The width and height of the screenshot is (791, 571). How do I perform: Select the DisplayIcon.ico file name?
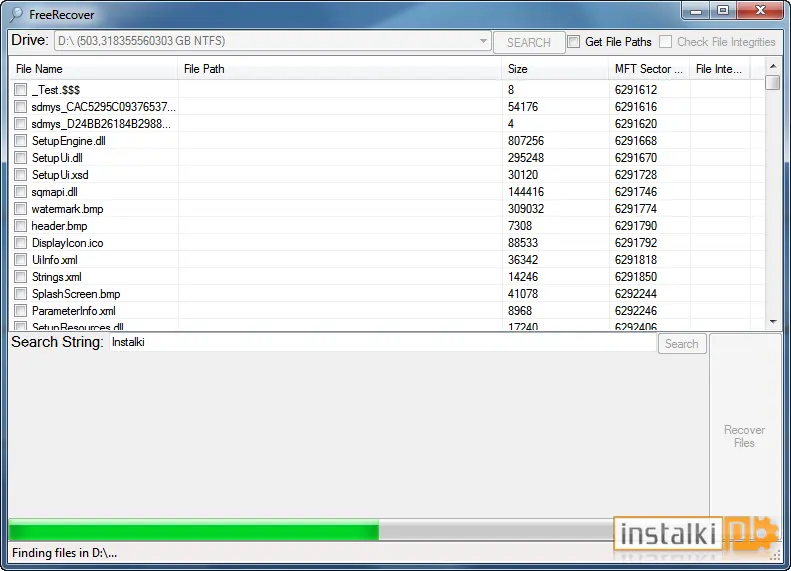[67, 243]
